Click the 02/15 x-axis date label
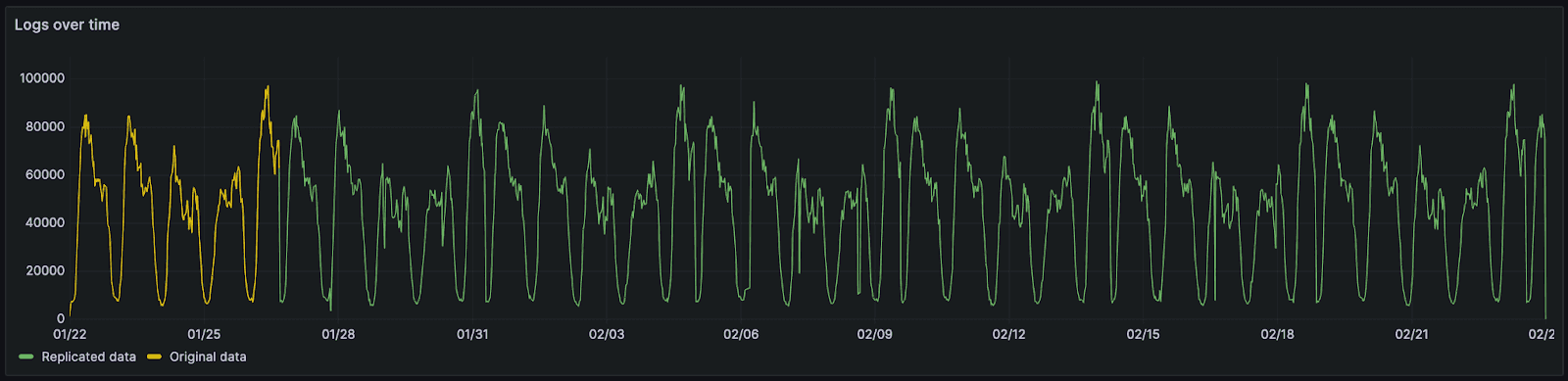1568x381 pixels. [x=1144, y=334]
